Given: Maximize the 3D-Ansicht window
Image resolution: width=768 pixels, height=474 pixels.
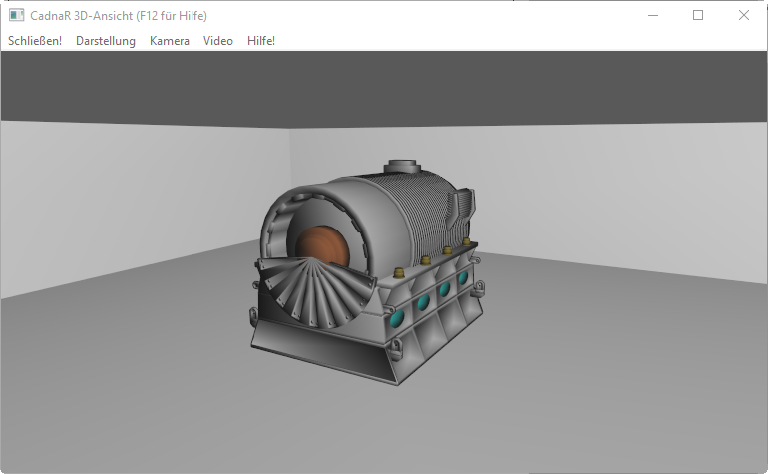Looking at the screenshot, I should pyautogui.click(x=698, y=15).
